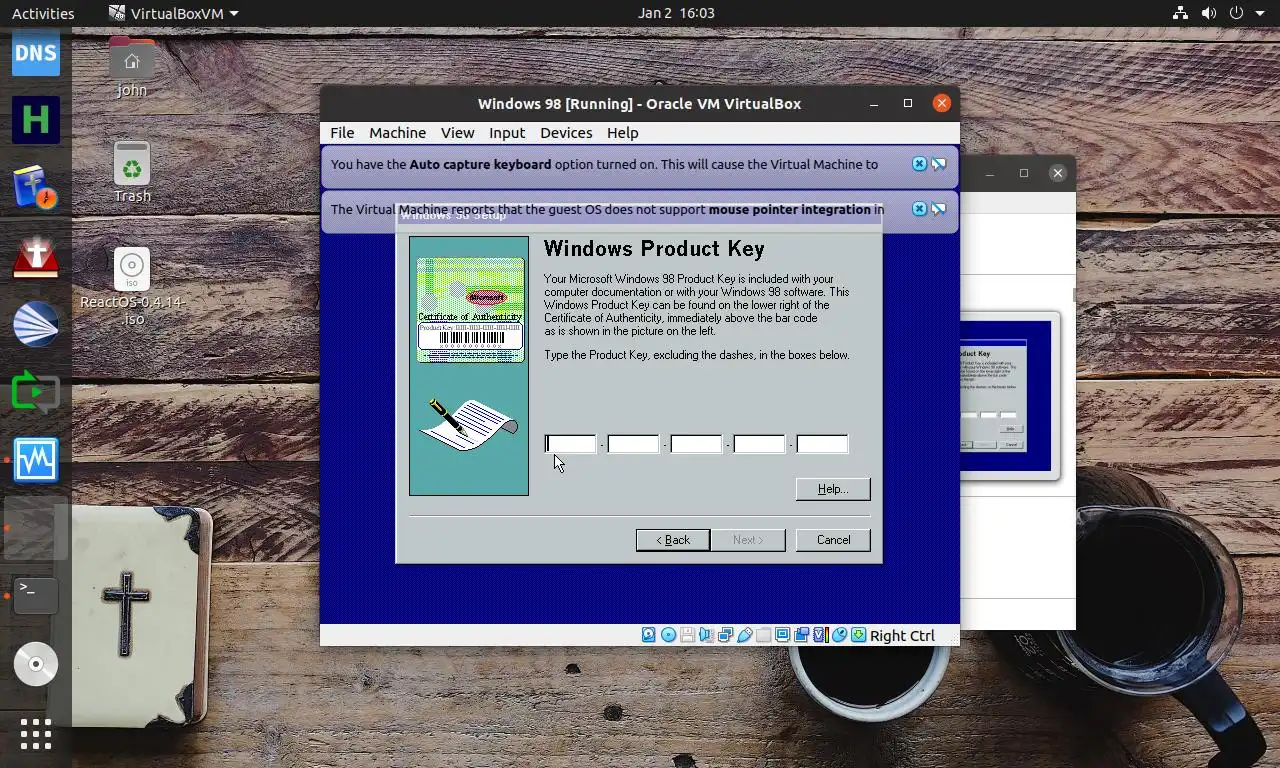Click the third product key box

pos(696,444)
